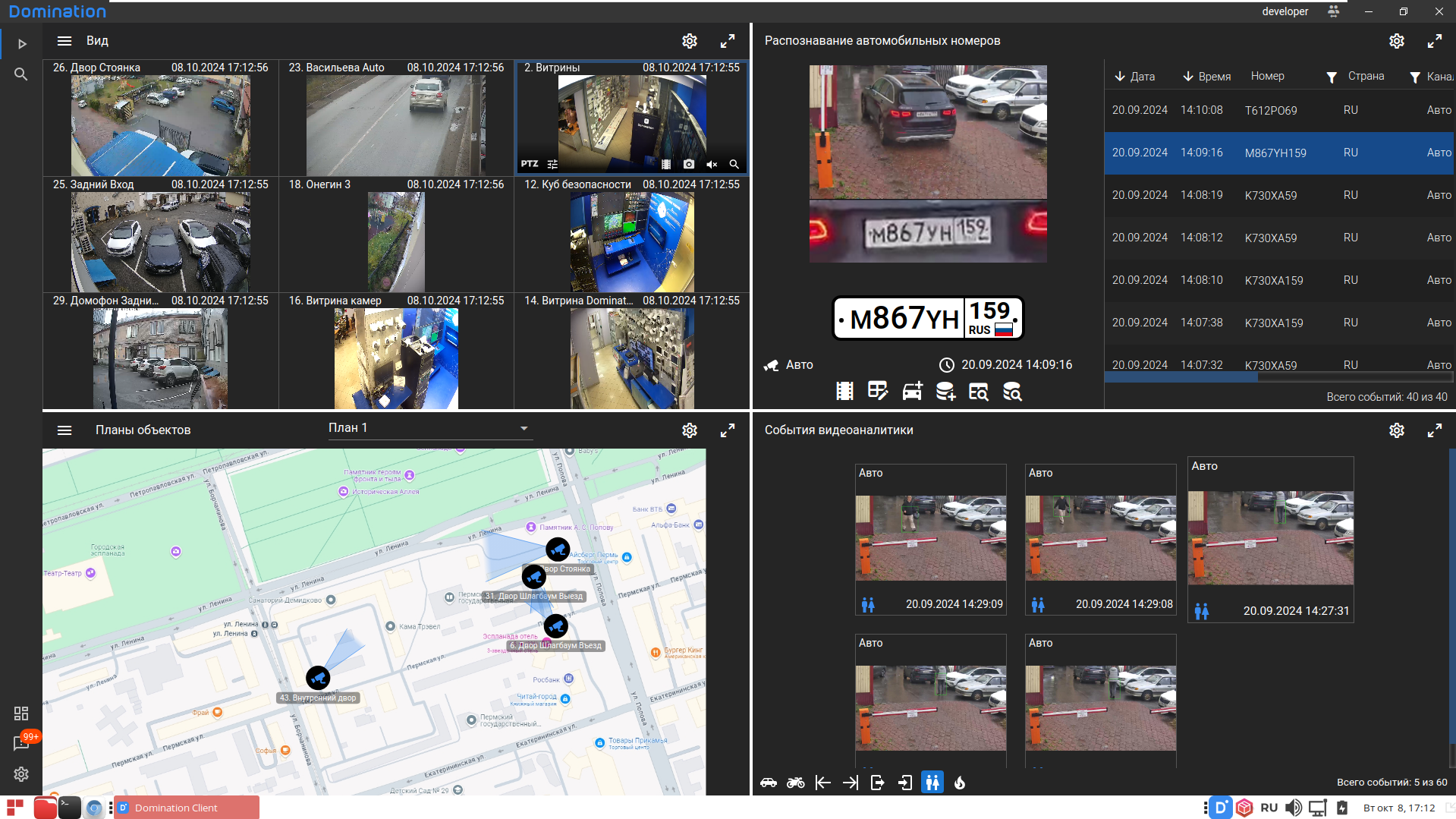
Task: Filter plate events by Канал column
Action: [x=1415, y=77]
